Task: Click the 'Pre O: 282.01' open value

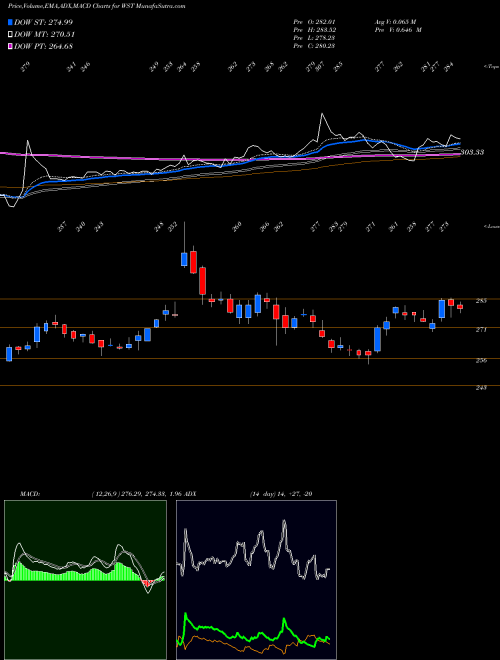Action: pyautogui.click(x=314, y=22)
